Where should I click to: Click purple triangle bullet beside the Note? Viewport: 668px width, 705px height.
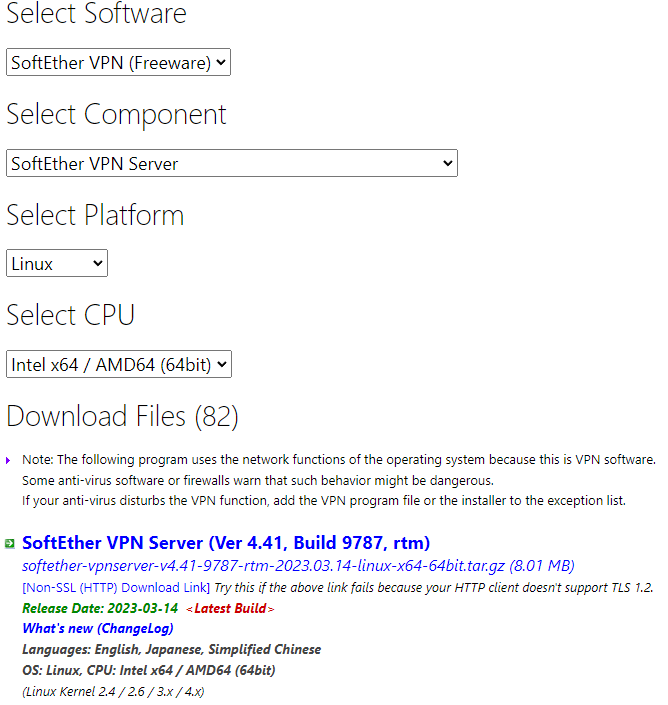(x=8, y=460)
